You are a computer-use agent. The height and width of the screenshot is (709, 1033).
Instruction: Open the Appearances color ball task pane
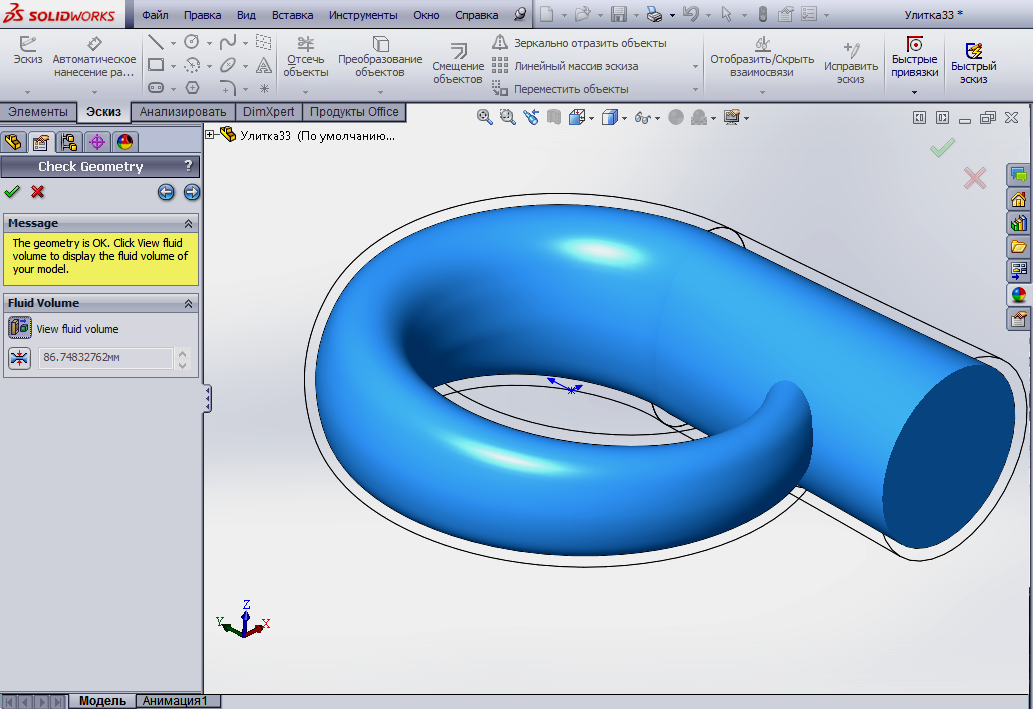click(x=1019, y=295)
